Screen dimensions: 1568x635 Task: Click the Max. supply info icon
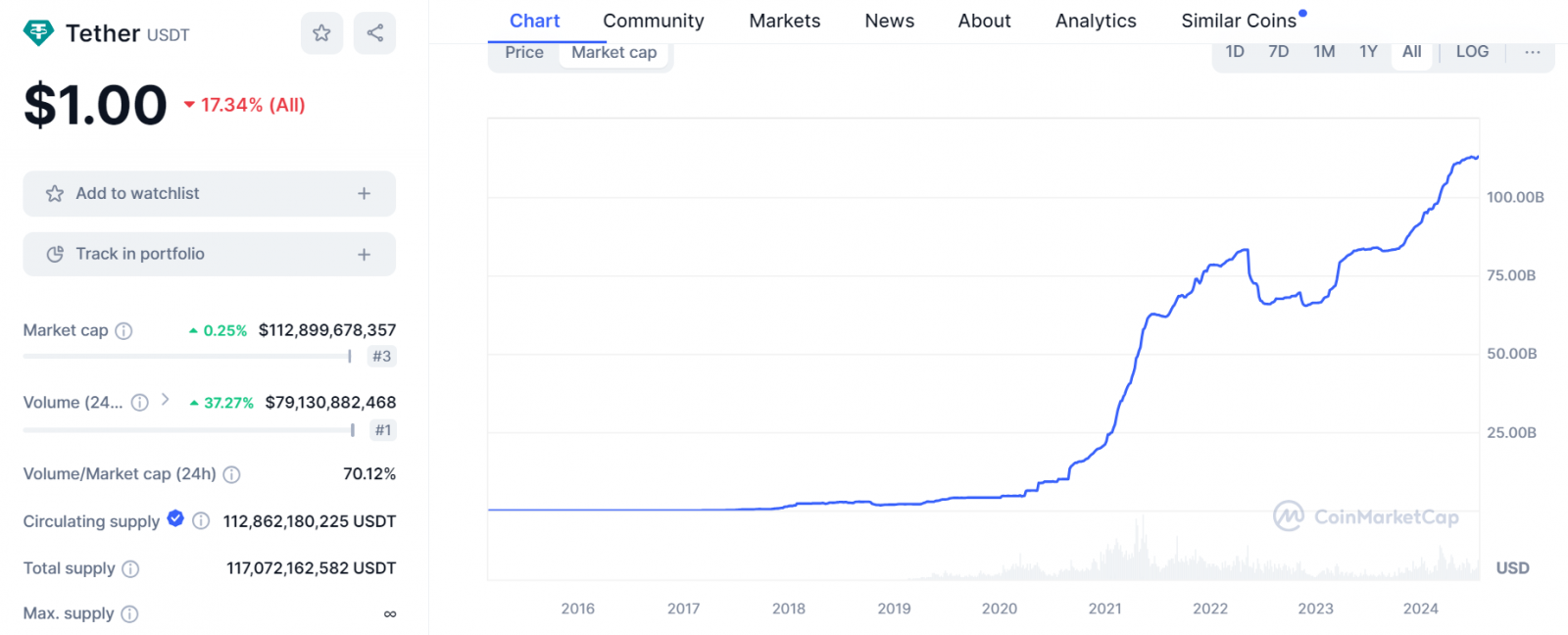tap(129, 614)
